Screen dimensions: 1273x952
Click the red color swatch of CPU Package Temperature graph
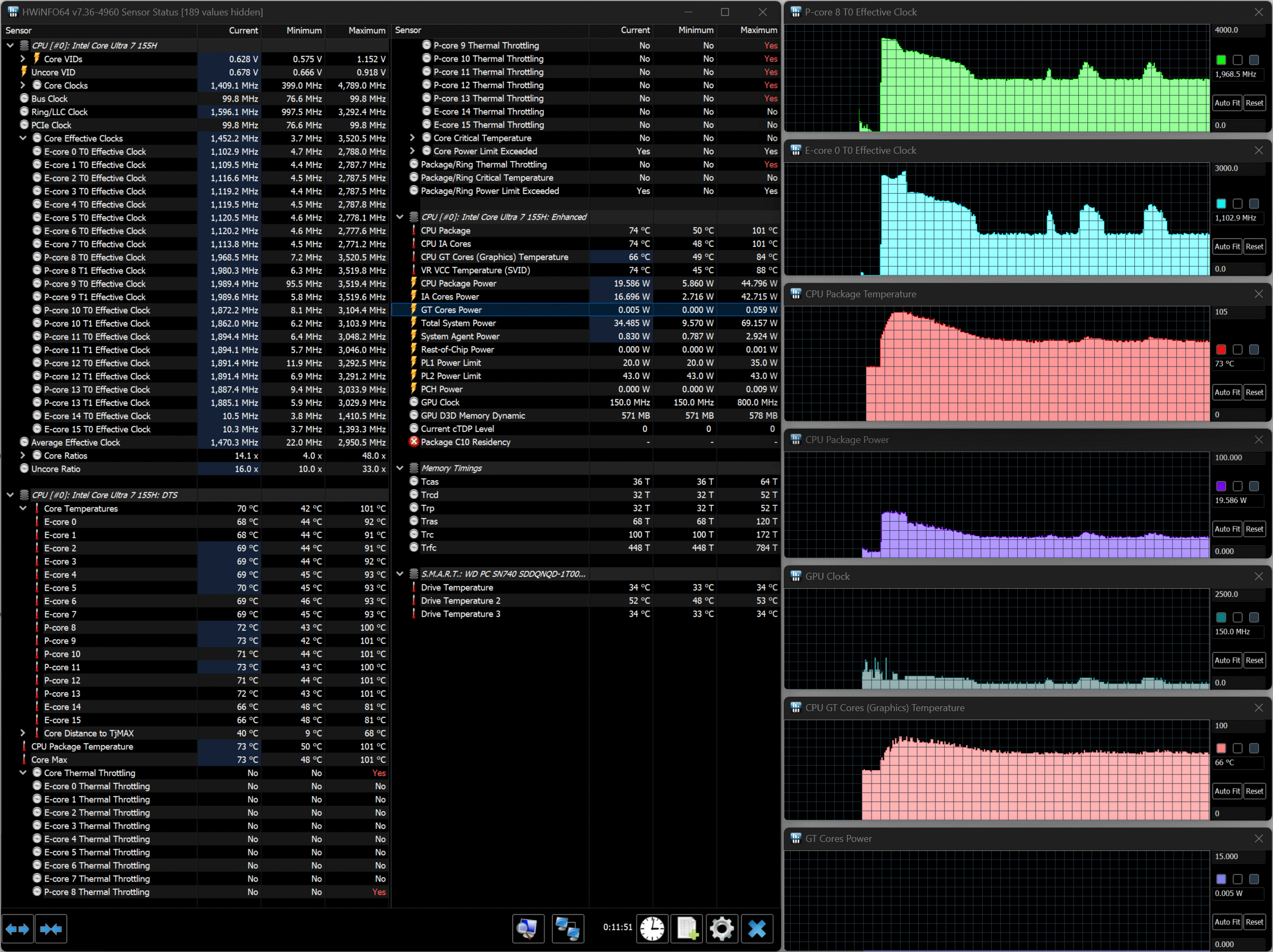pos(1221,349)
